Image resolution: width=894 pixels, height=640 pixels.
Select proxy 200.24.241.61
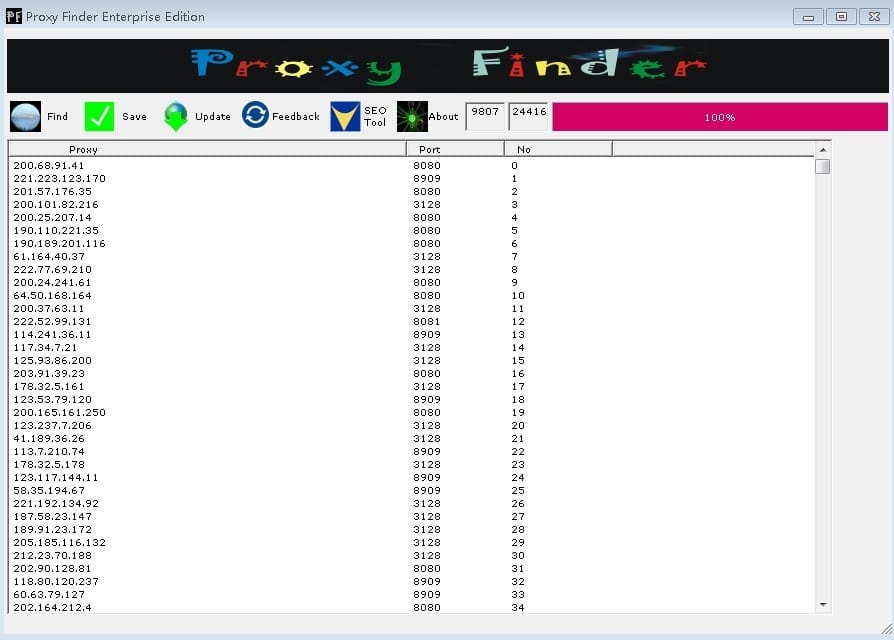52,283
